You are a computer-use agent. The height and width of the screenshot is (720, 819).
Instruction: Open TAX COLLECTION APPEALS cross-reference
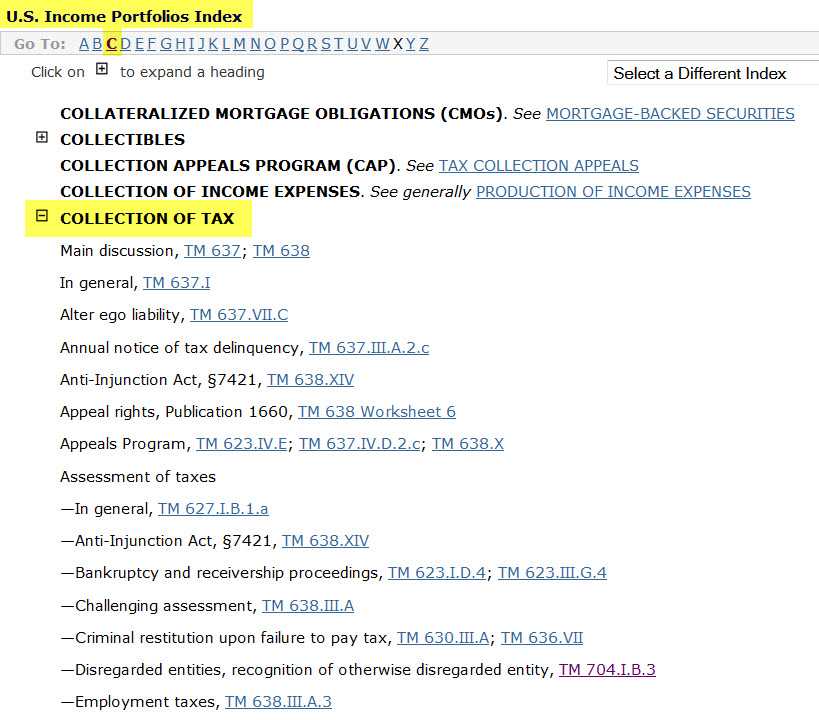539,166
